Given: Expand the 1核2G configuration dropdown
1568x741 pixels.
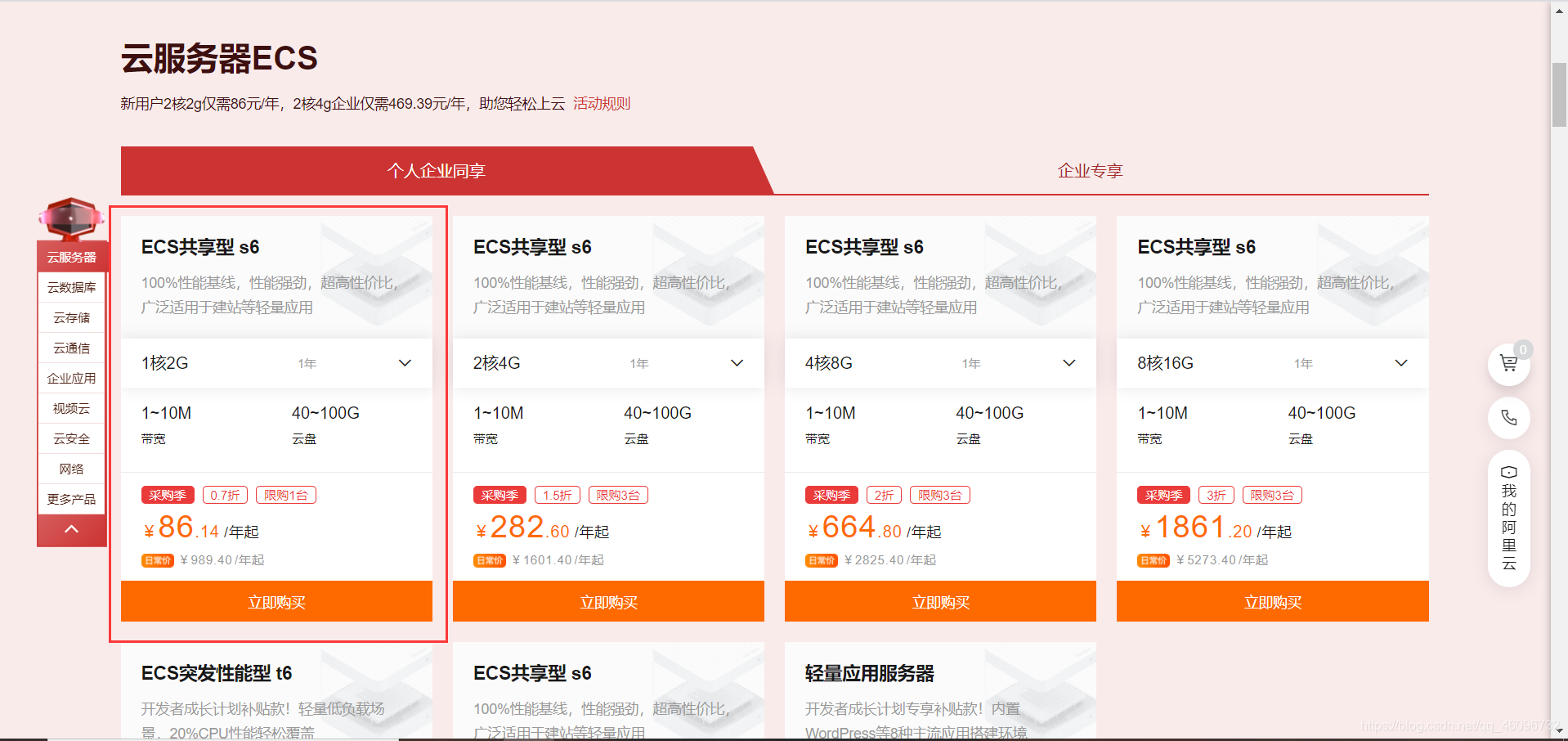Looking at the screenshot, I should pos(276,363).
